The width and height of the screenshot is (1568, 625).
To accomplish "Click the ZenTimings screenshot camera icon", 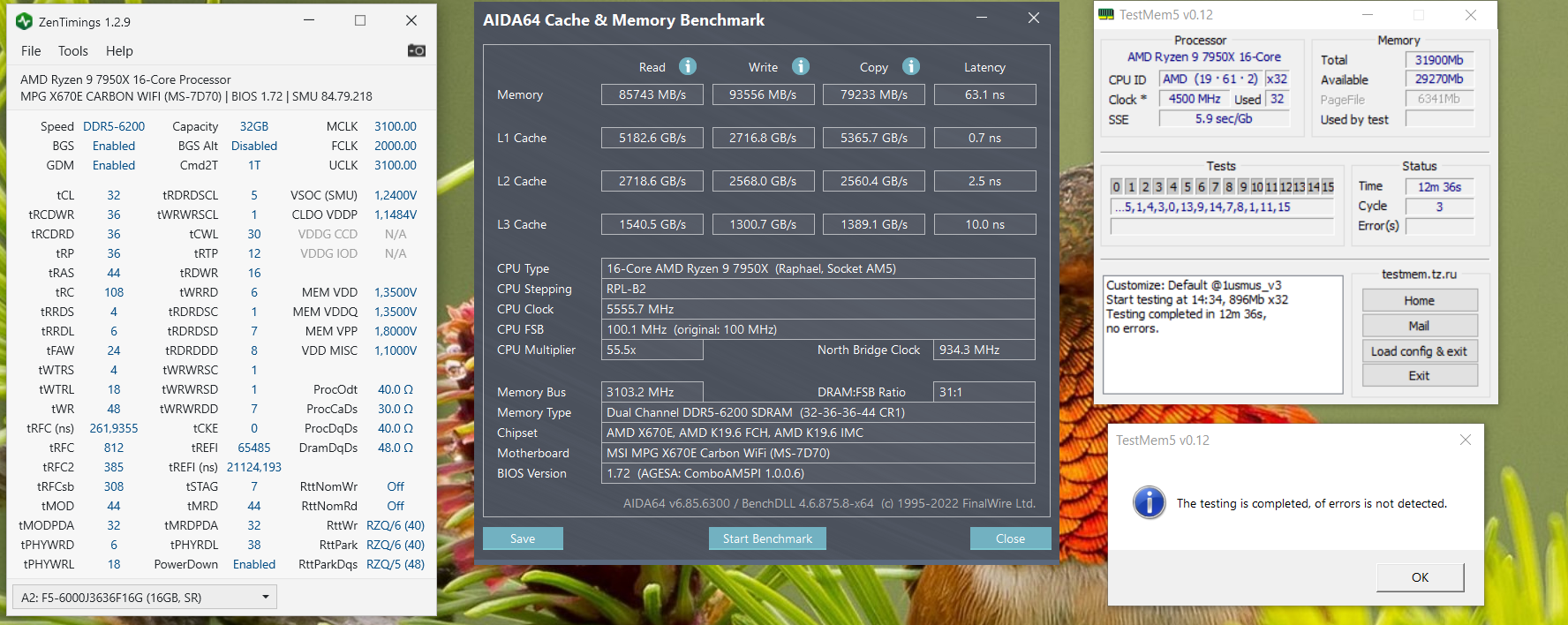I will coord(417,50).
